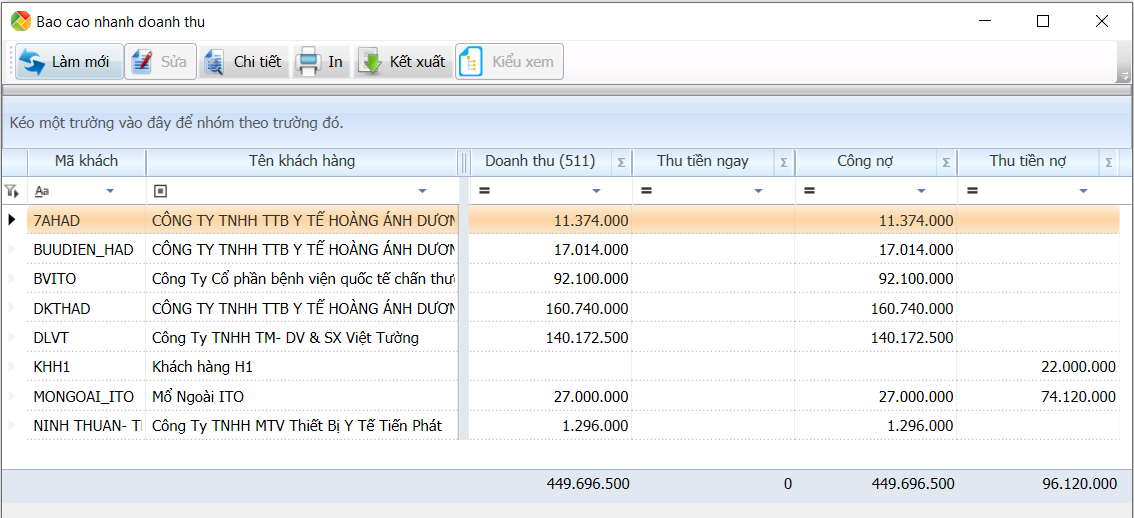Open Chi tiết detail view

[x=244, y=62]
